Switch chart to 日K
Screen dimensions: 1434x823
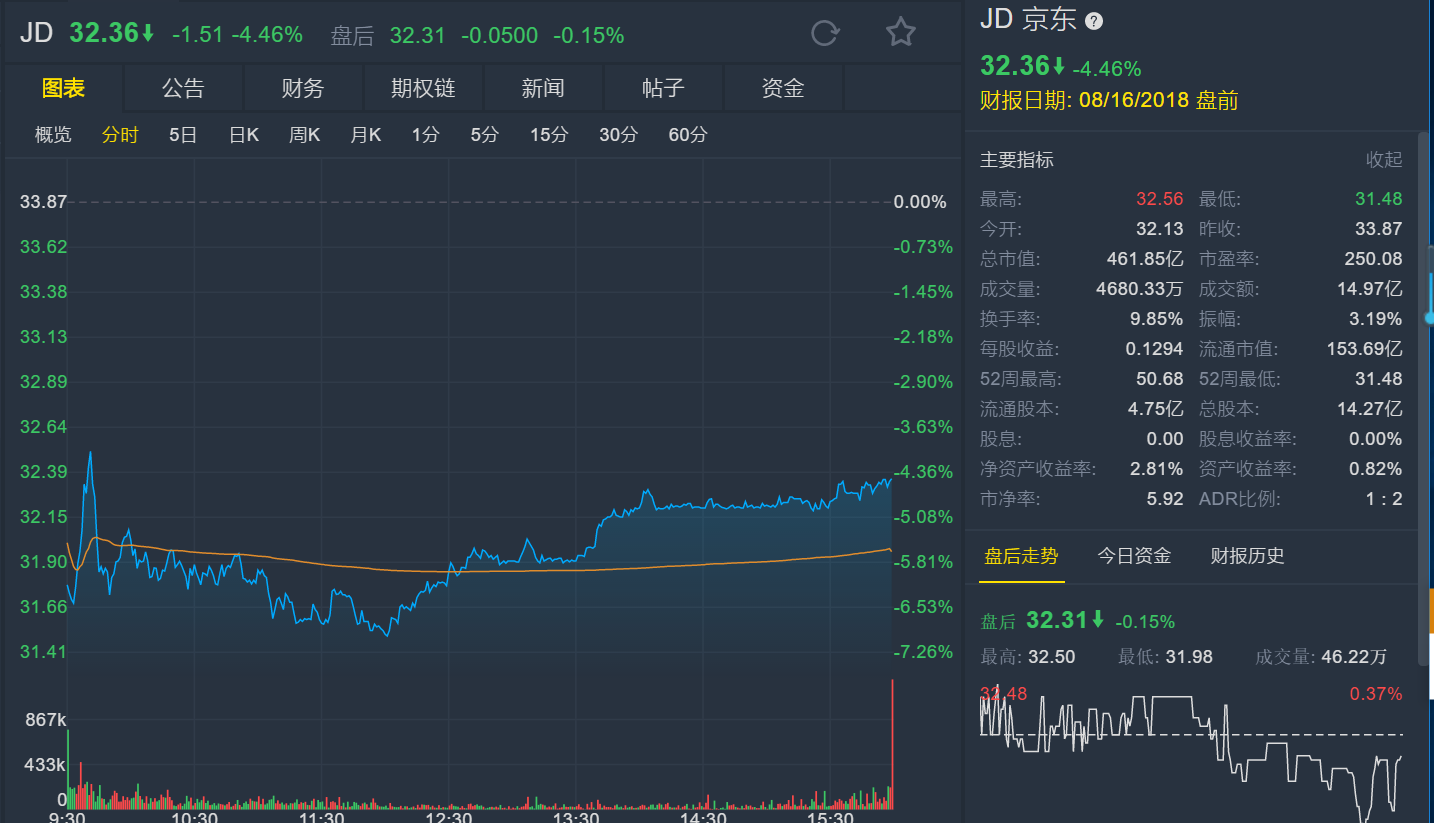pyautogui.click(x=244, y=135)
